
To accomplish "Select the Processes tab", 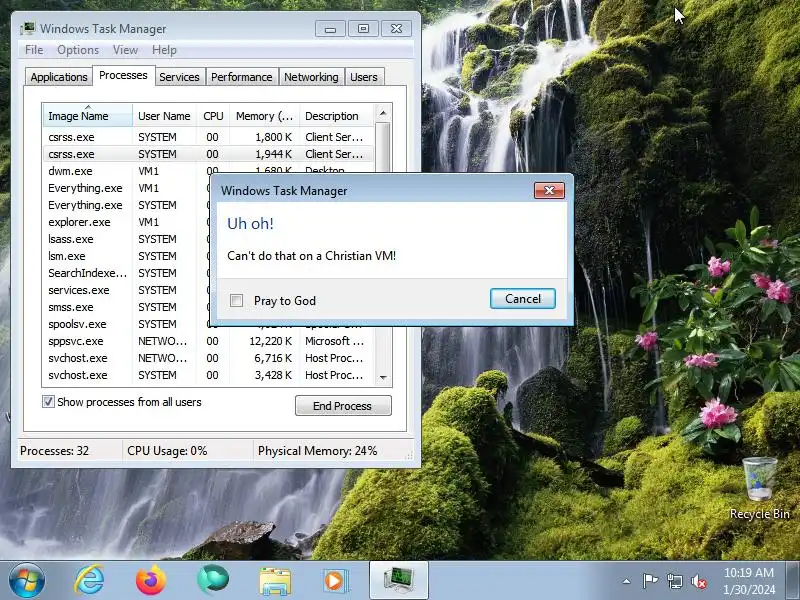I will pyautogui.click(x=123, y=76).
